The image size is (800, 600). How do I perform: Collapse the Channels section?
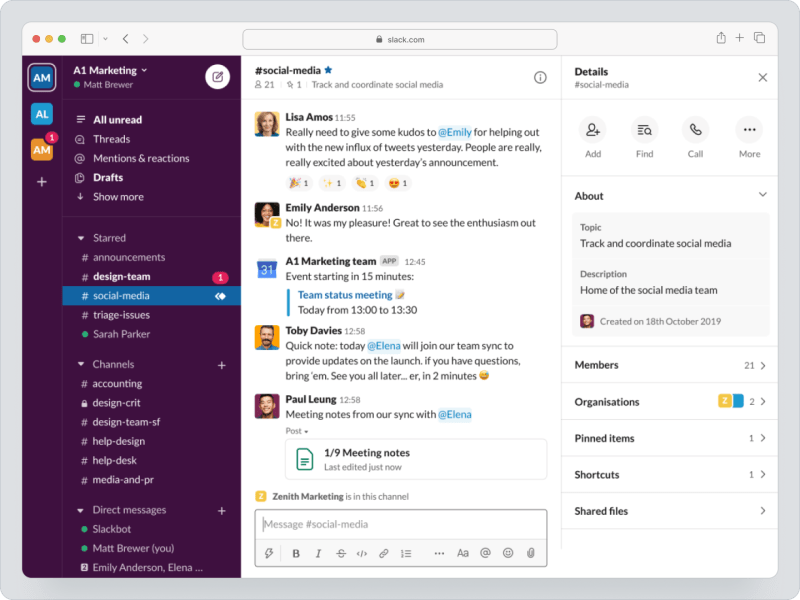pos(81,364)
